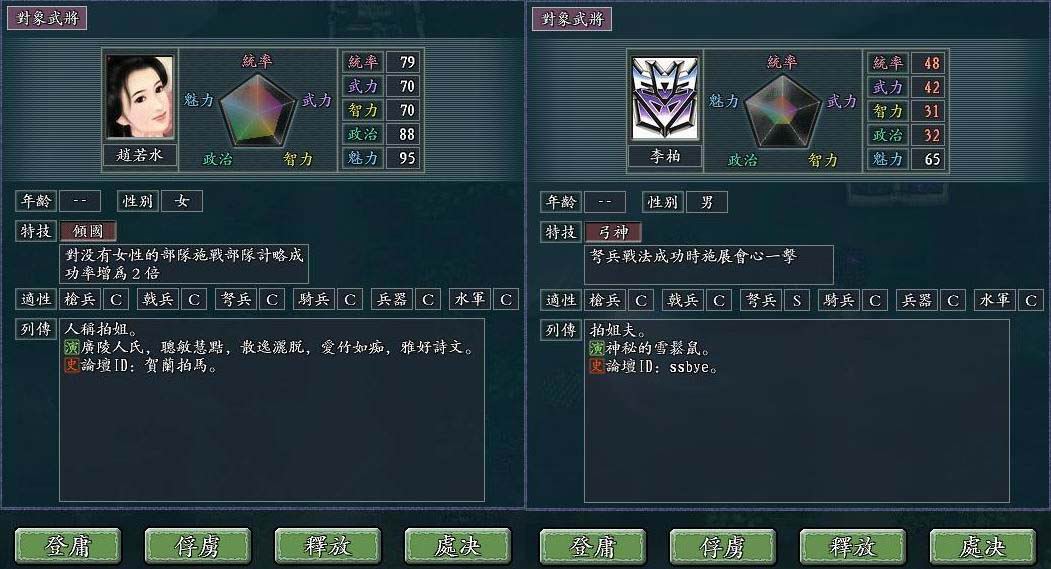
Task: Select the 傾國 special skill tag
Action: tap(88, 231)
